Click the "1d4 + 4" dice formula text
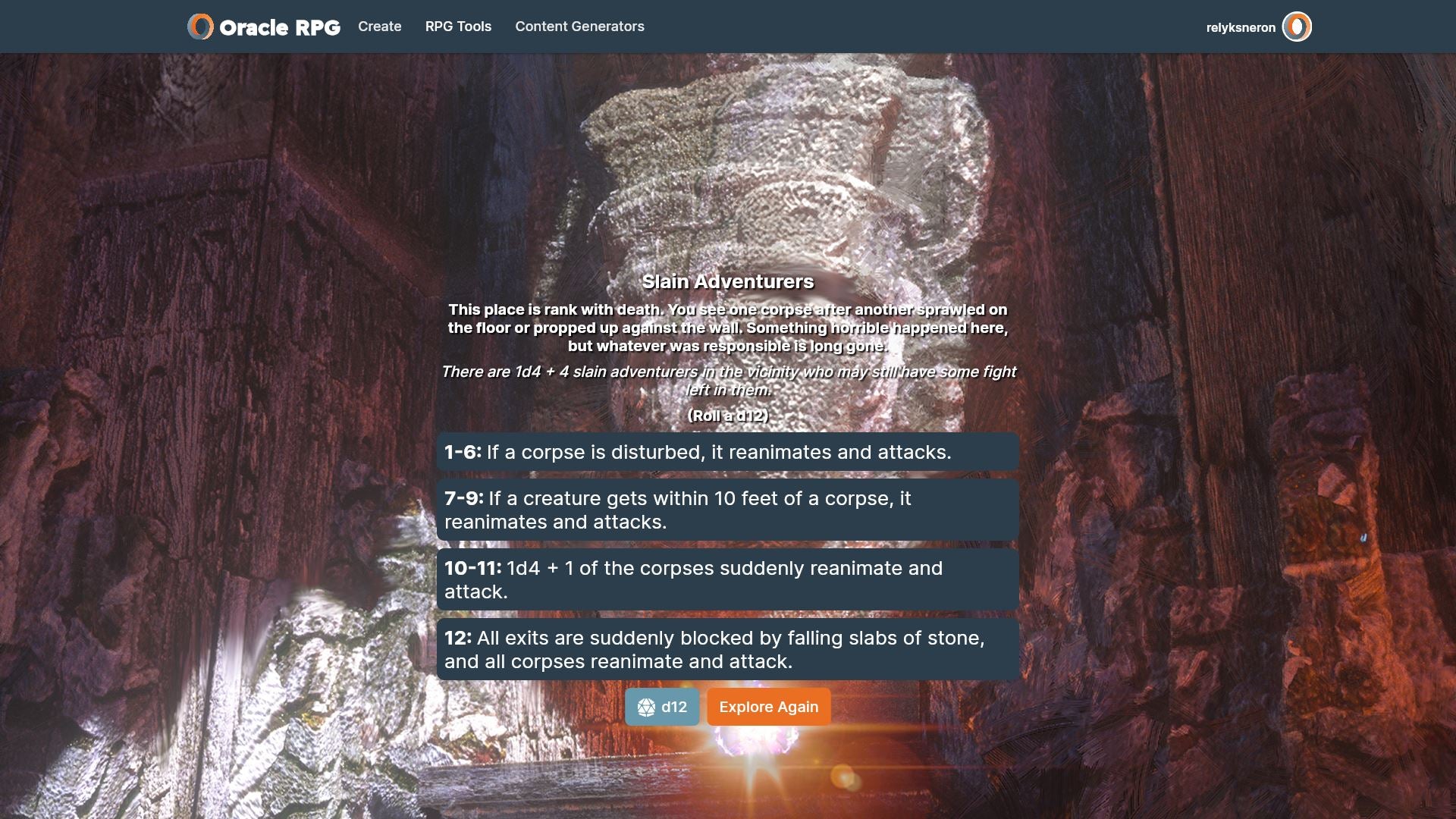The width and height of the screenshot is (1456, 819). [x=541, y=372]
